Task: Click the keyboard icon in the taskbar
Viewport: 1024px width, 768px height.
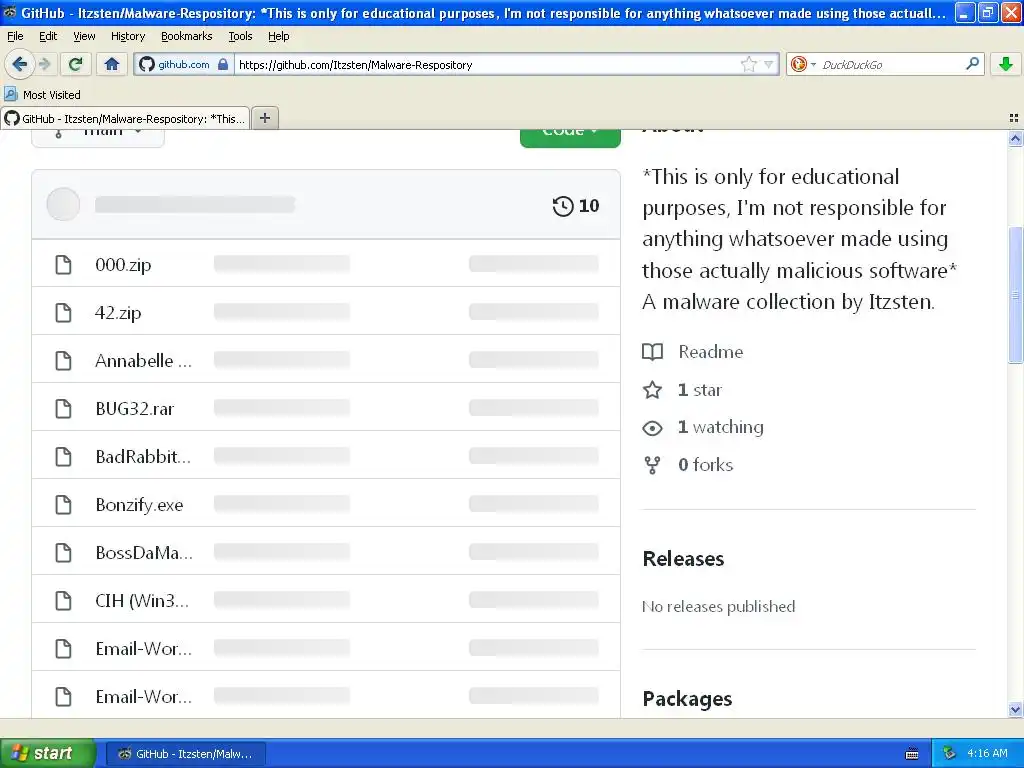Action: coord(912,754)
